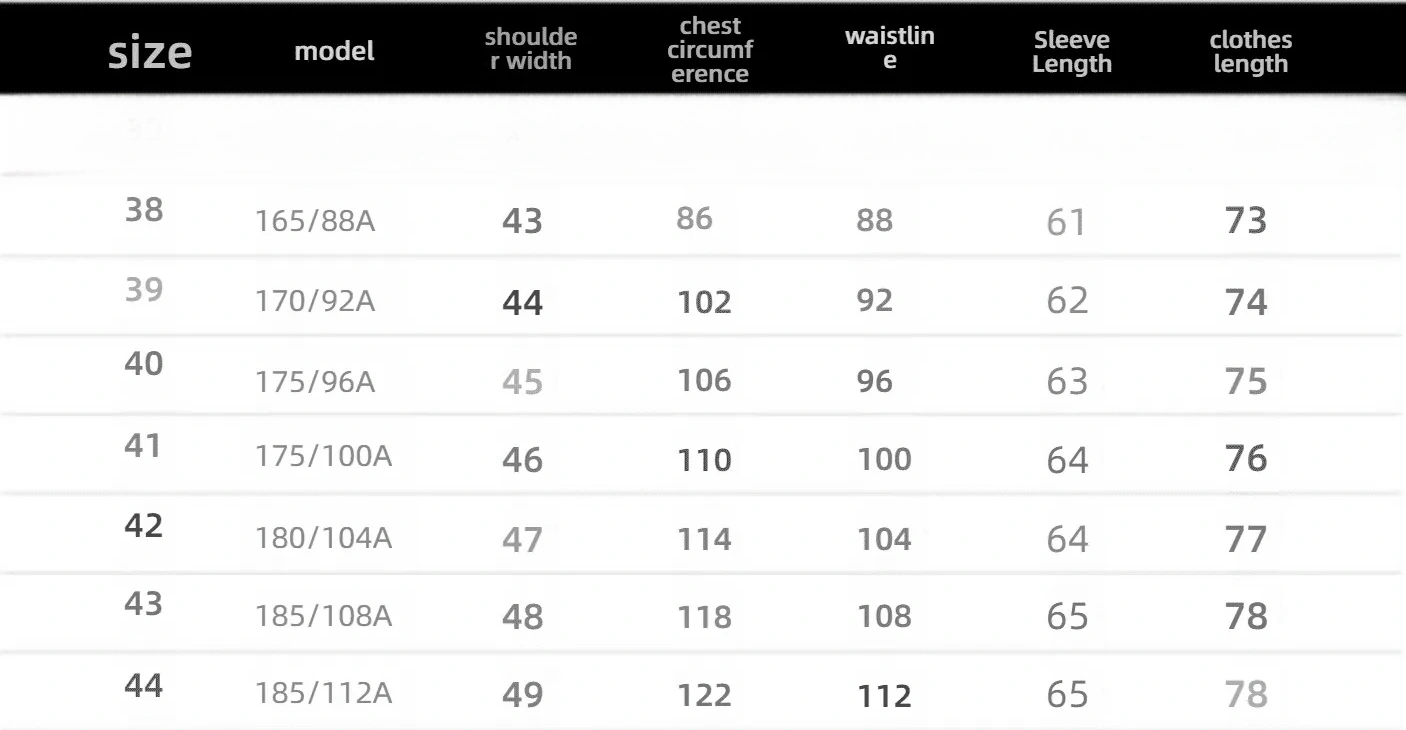Click the 'size' column header

(149, 53)
